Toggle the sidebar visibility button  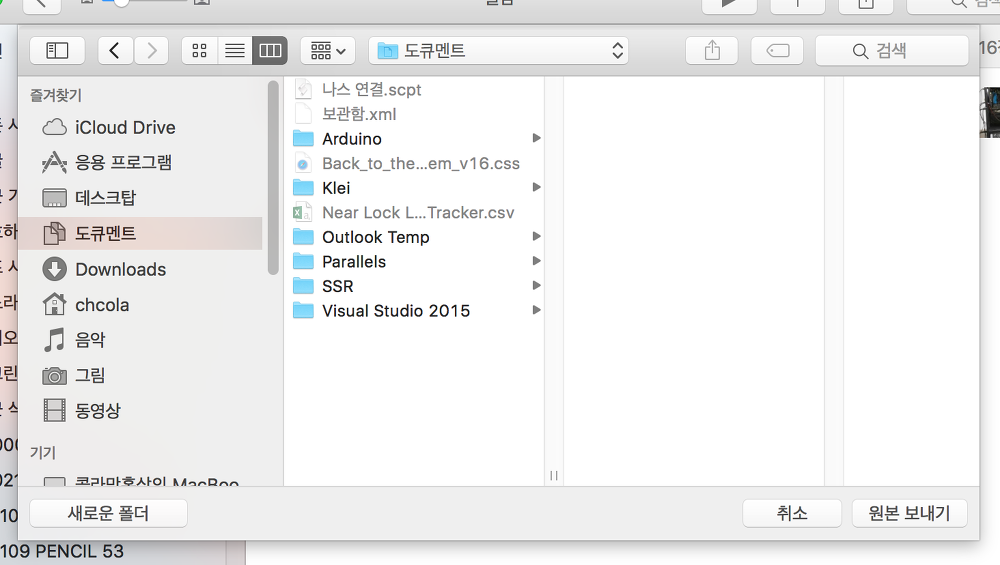[x=57, y=50]
